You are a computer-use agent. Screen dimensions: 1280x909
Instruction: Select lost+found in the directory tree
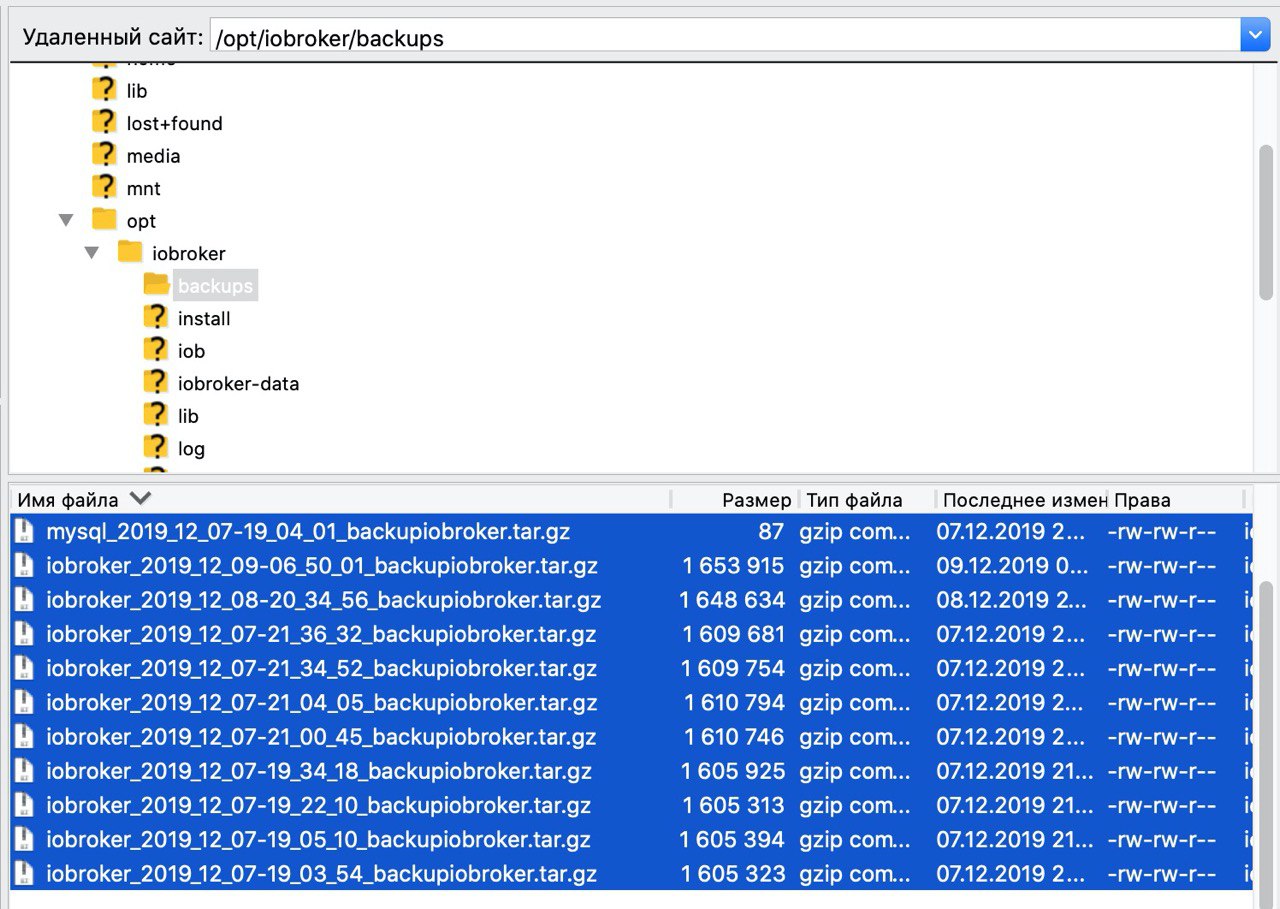click(x=174, y=123)
